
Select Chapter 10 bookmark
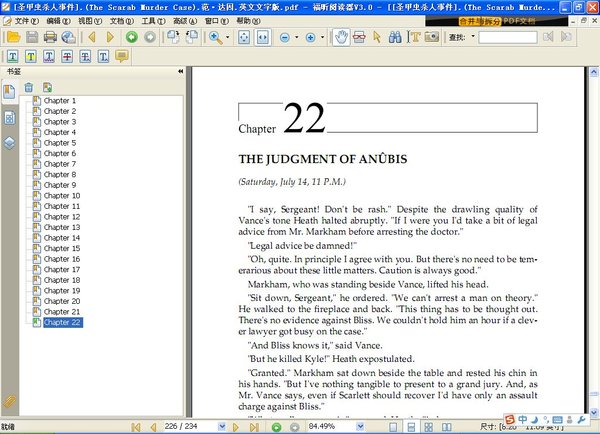point(62,196)
